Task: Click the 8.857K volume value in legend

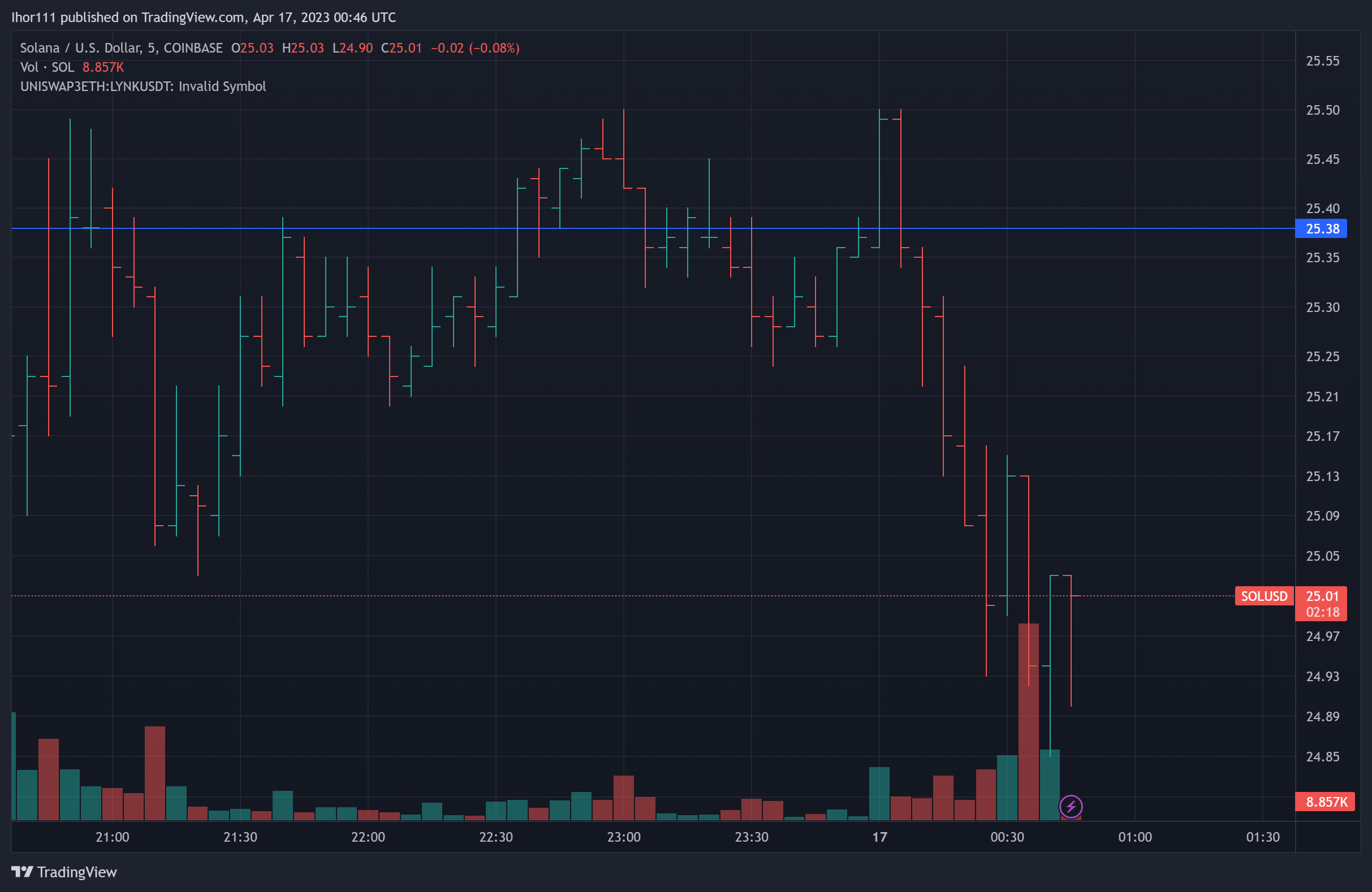Action: (x=103, y=67)
